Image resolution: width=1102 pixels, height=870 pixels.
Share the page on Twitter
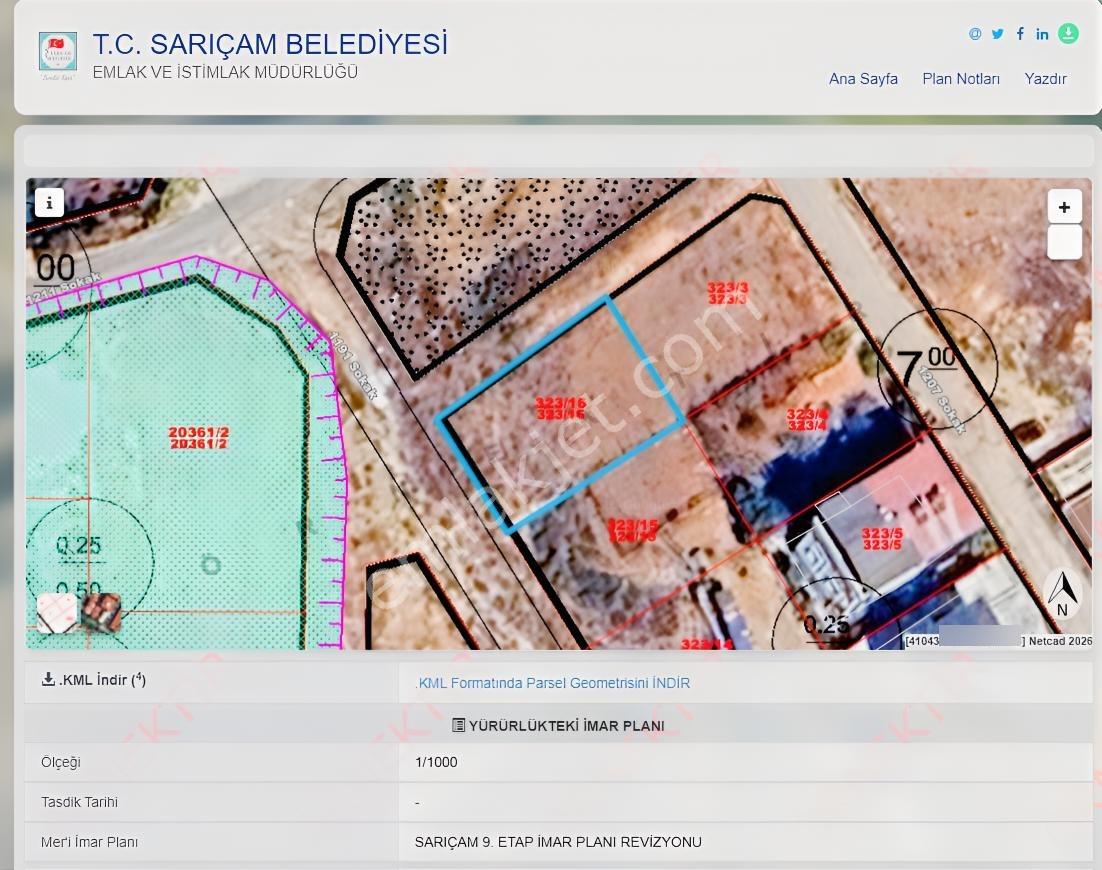click(998, 34)
